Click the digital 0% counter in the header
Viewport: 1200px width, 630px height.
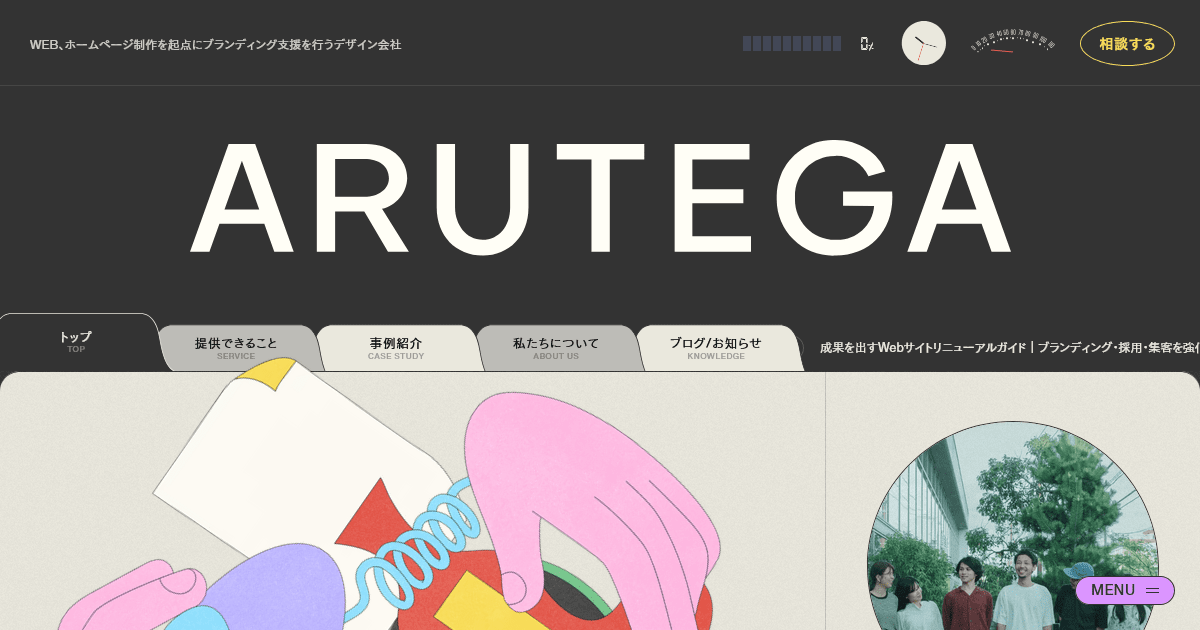click(866, 44)
